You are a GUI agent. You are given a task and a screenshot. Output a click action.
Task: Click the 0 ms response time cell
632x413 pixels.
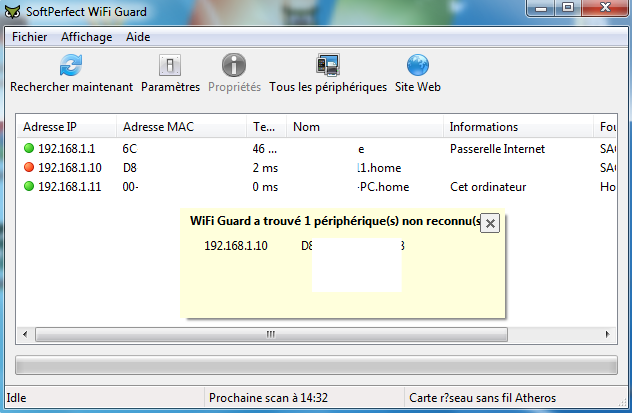265,187
